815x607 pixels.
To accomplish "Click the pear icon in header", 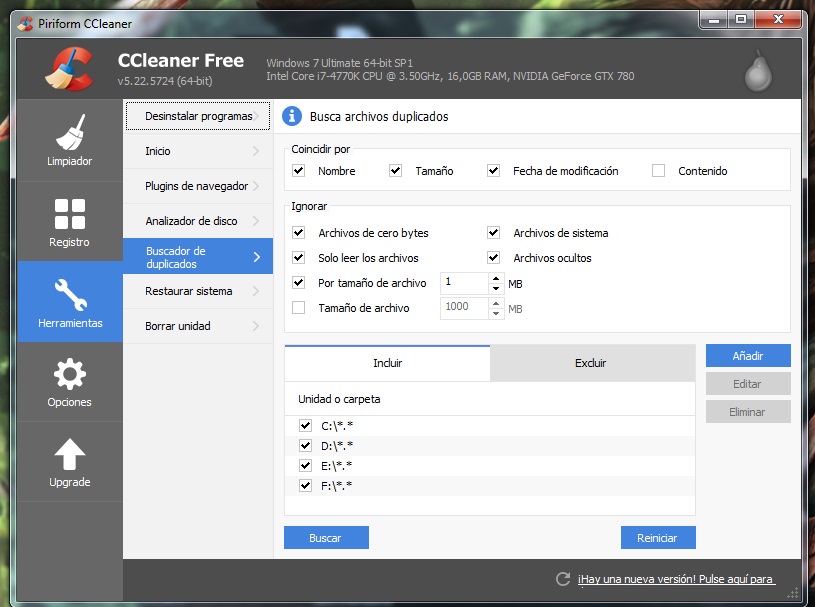I will pyautogui.click(x=758, y=71).
